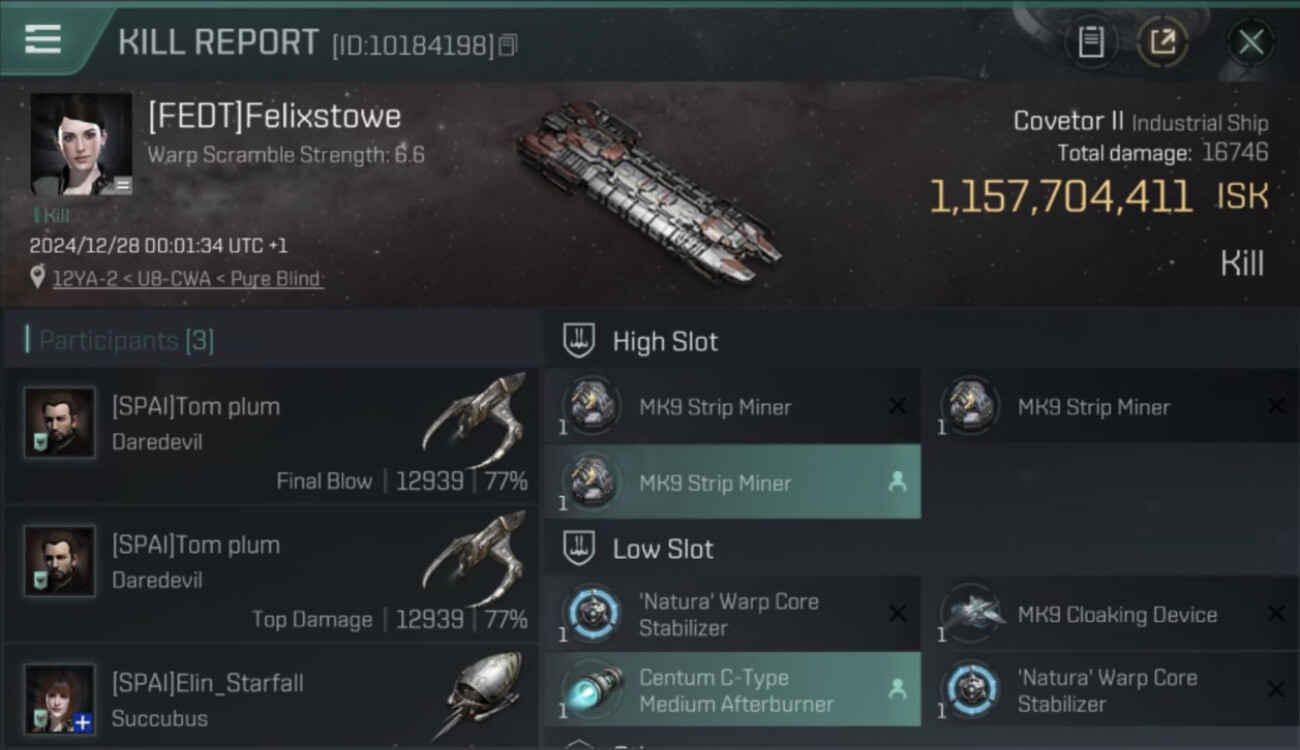Select Tom plum's Top Damage entry
Viewport: 1300px width, 750px height.
[x=270, y=574]
